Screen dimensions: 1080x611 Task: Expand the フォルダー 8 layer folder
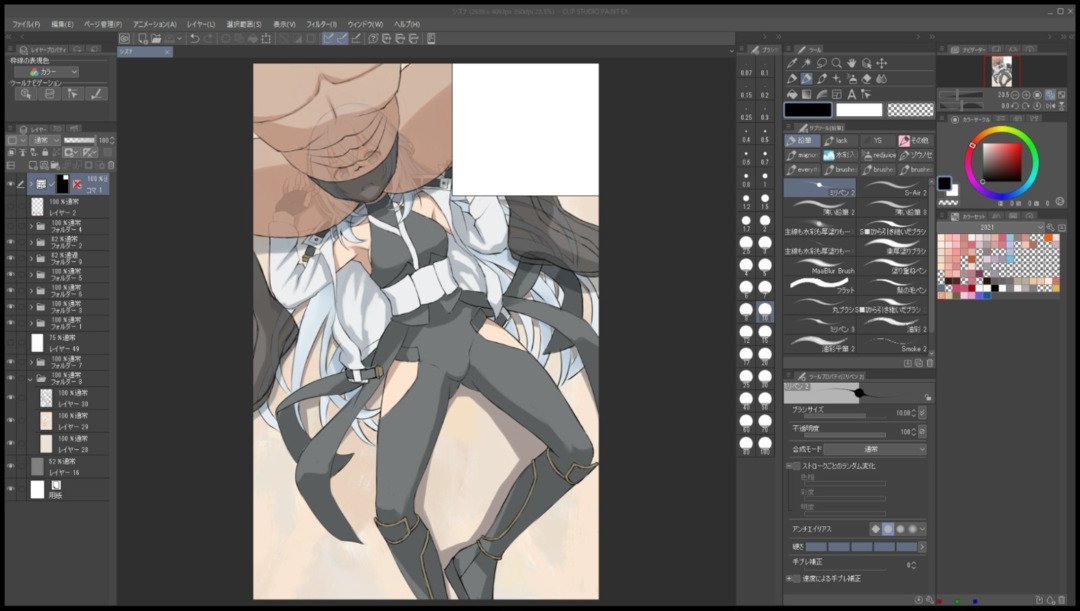click(x=30, y=380)
